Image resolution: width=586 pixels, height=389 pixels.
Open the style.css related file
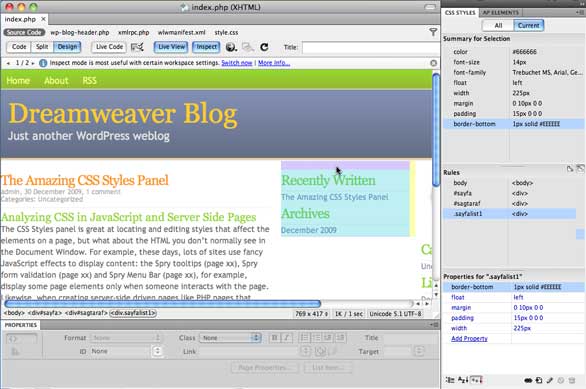(x=226, y=33)
